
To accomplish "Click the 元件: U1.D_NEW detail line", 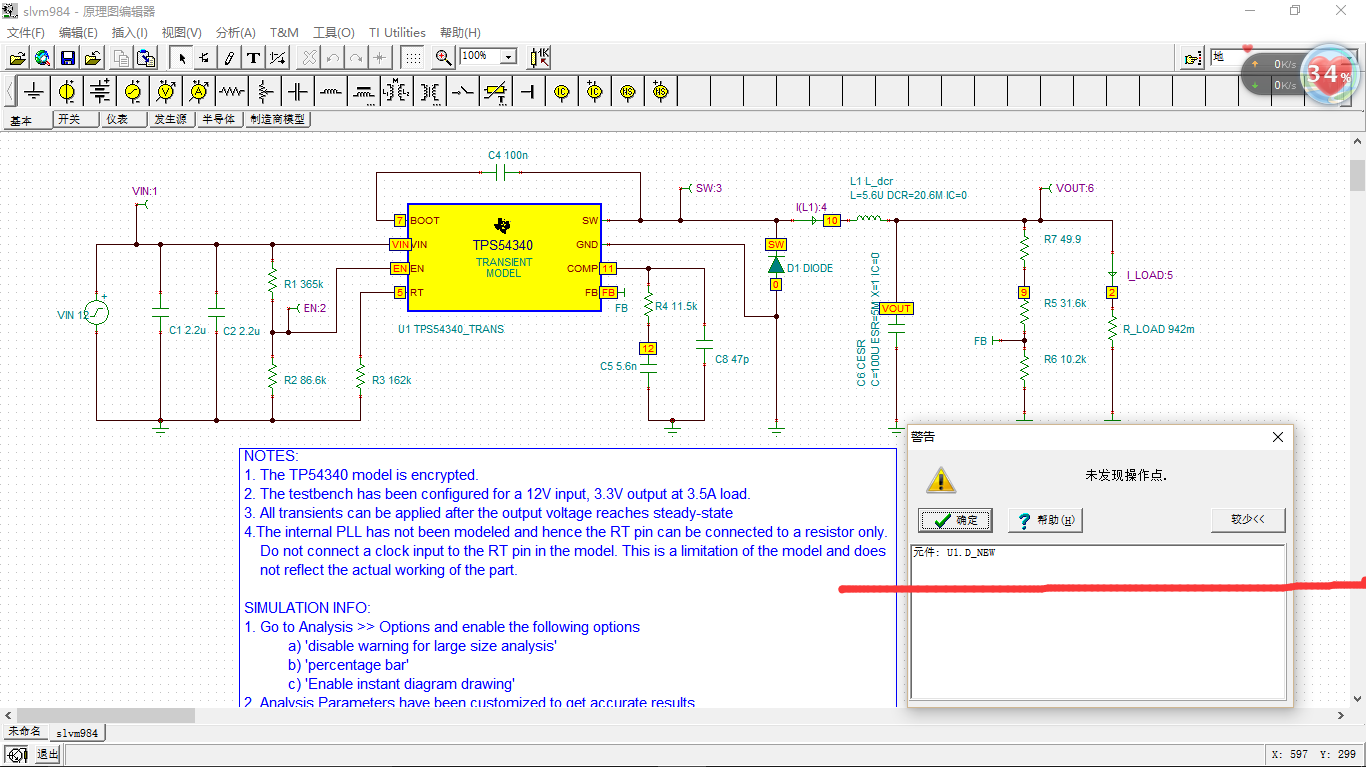I will 954,552.
